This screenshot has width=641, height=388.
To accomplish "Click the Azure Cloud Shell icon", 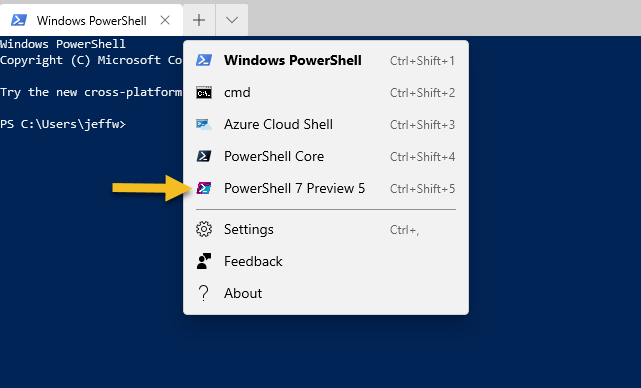I will tap(204, 125).
